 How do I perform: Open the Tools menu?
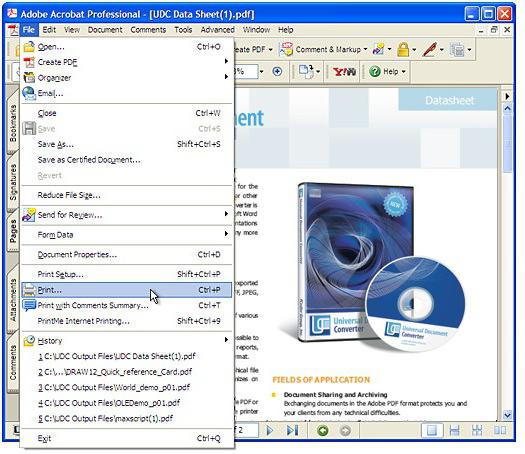tap(183, 30)
